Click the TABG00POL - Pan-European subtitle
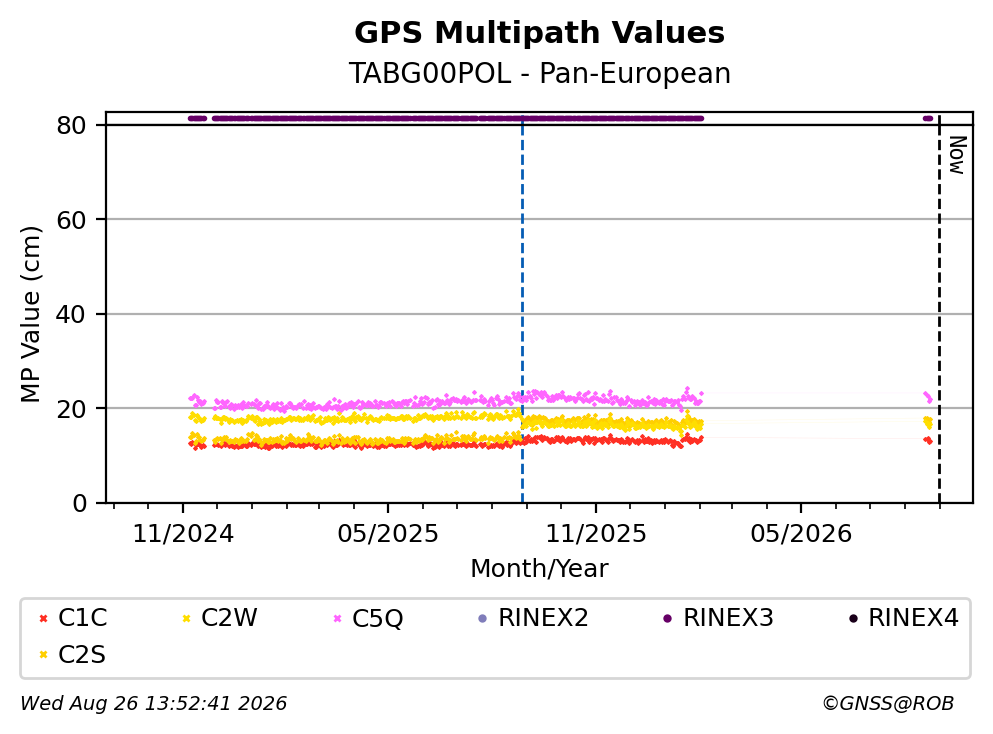Image resolution: width=993 pixels, height=734 pixels. click(x=540, y=73)
